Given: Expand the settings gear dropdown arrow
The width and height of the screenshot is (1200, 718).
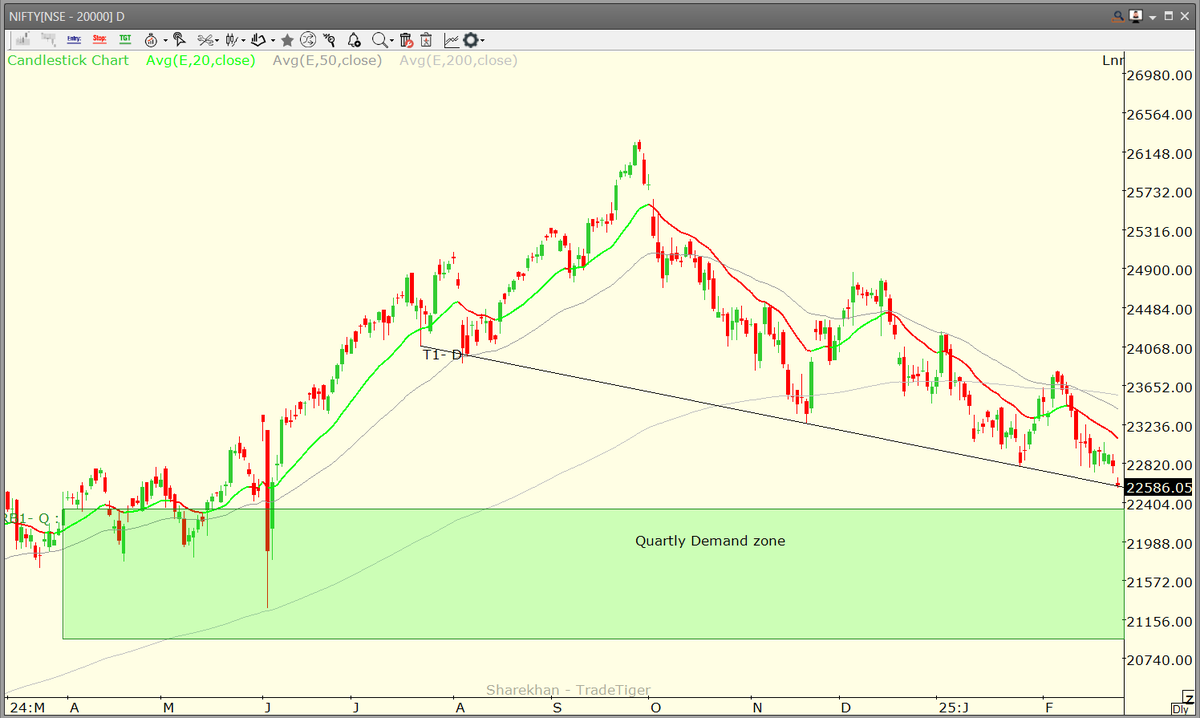Looking at the screenshot, I should click(x=482, y=41).
